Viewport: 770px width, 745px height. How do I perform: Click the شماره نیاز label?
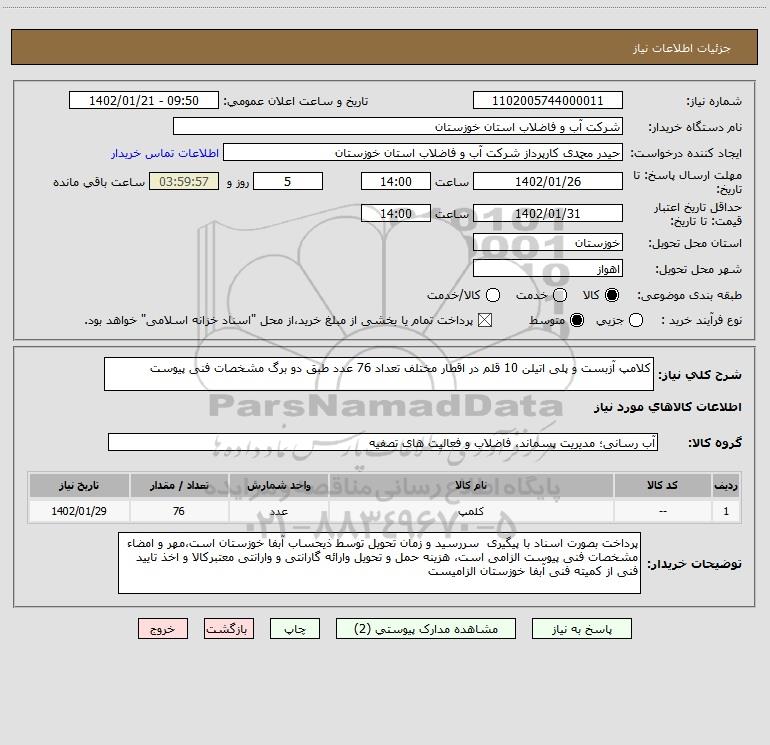(x=714, y=102)
